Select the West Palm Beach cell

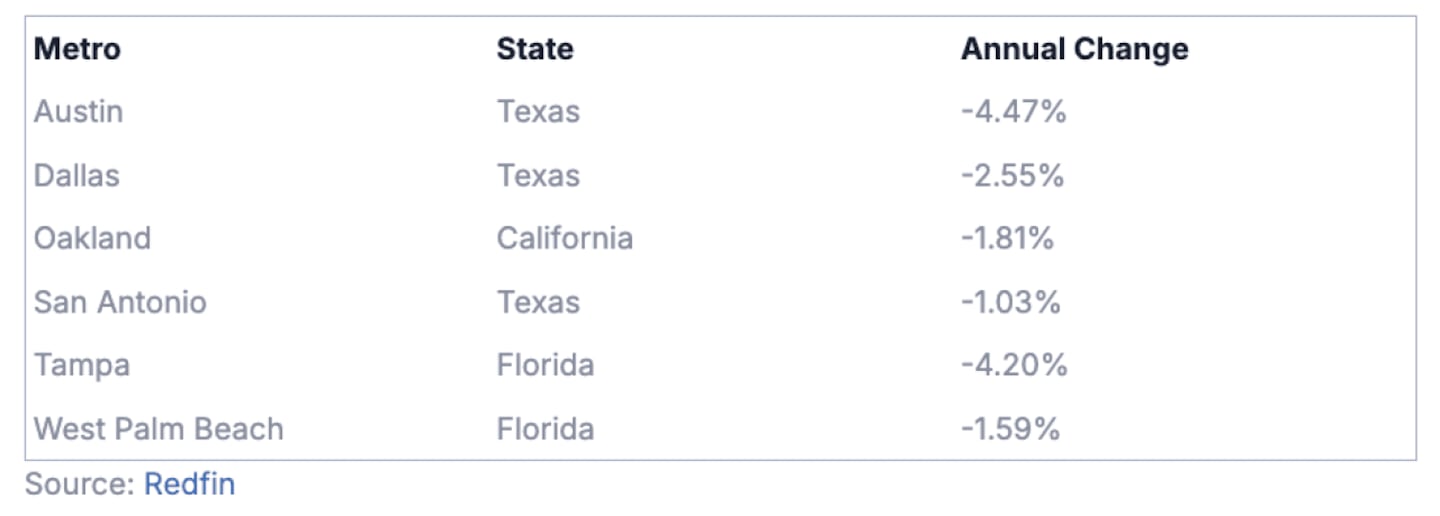click(x=158, y=429)
